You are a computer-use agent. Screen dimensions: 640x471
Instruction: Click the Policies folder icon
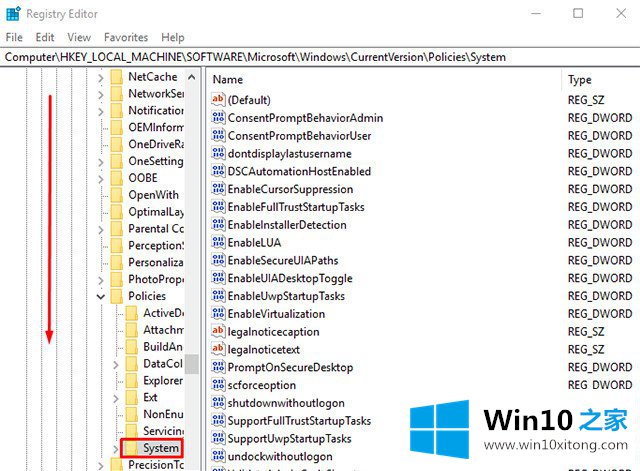click(x=117, y=296)
